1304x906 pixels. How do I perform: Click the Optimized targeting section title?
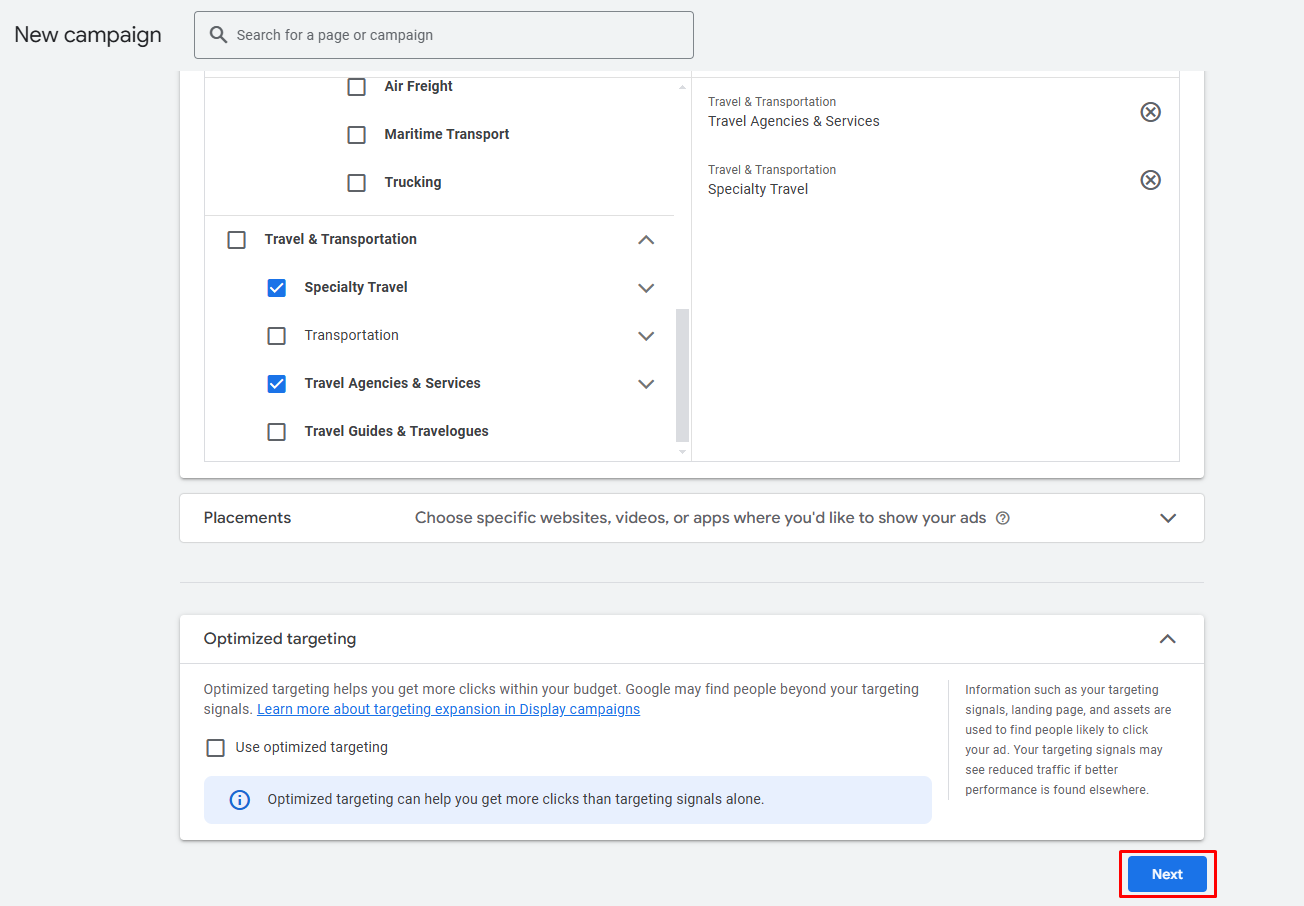pyautogui.click(x=280, y=639)
